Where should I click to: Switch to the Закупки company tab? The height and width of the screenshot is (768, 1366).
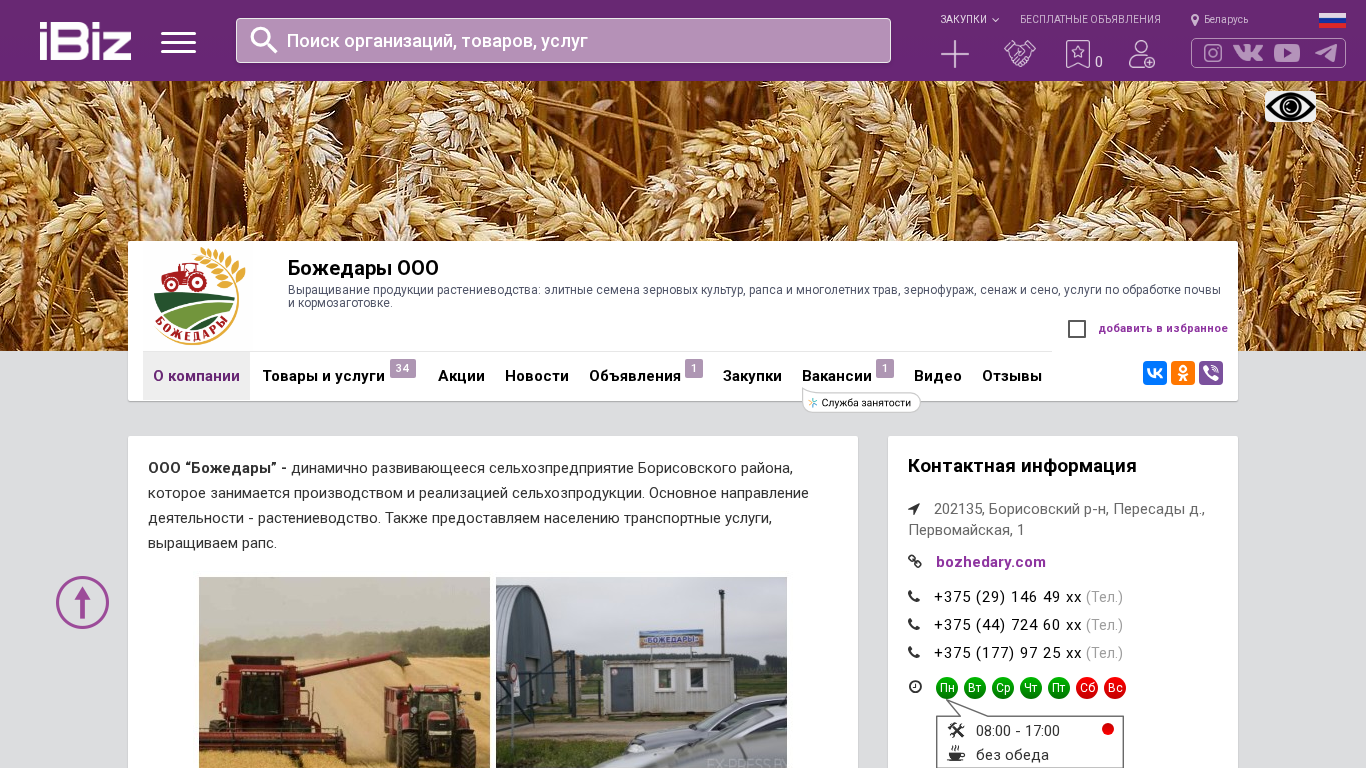click(752, 376)
